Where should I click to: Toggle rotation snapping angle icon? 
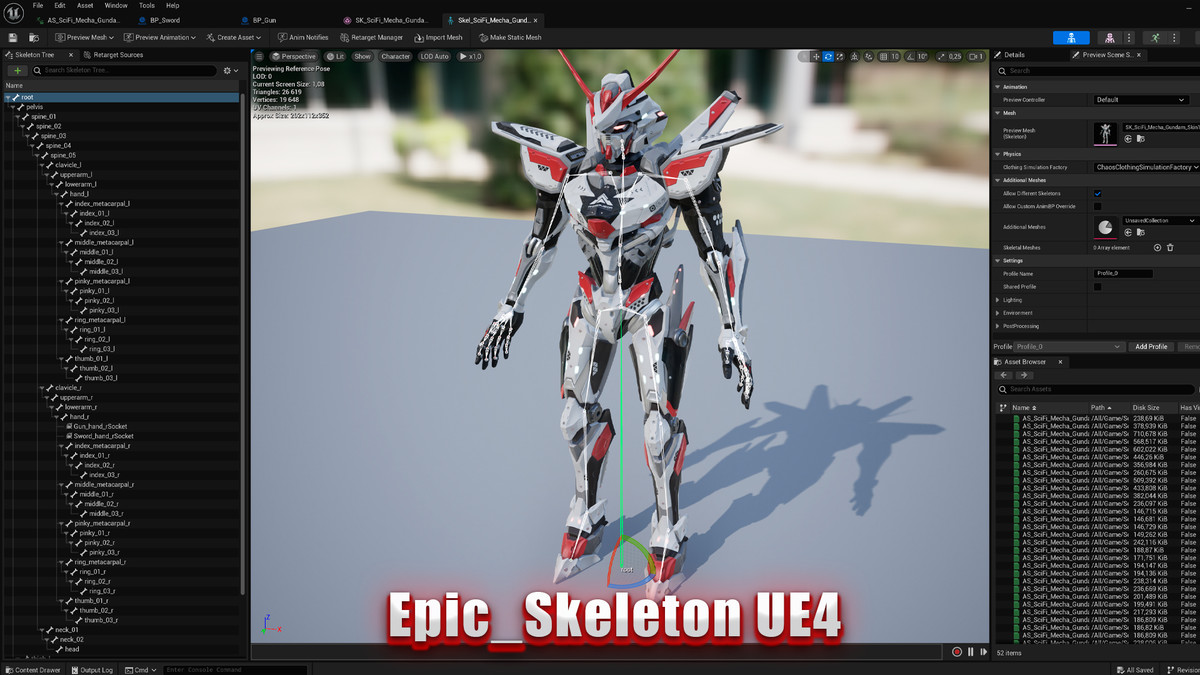tap(910, 57)
